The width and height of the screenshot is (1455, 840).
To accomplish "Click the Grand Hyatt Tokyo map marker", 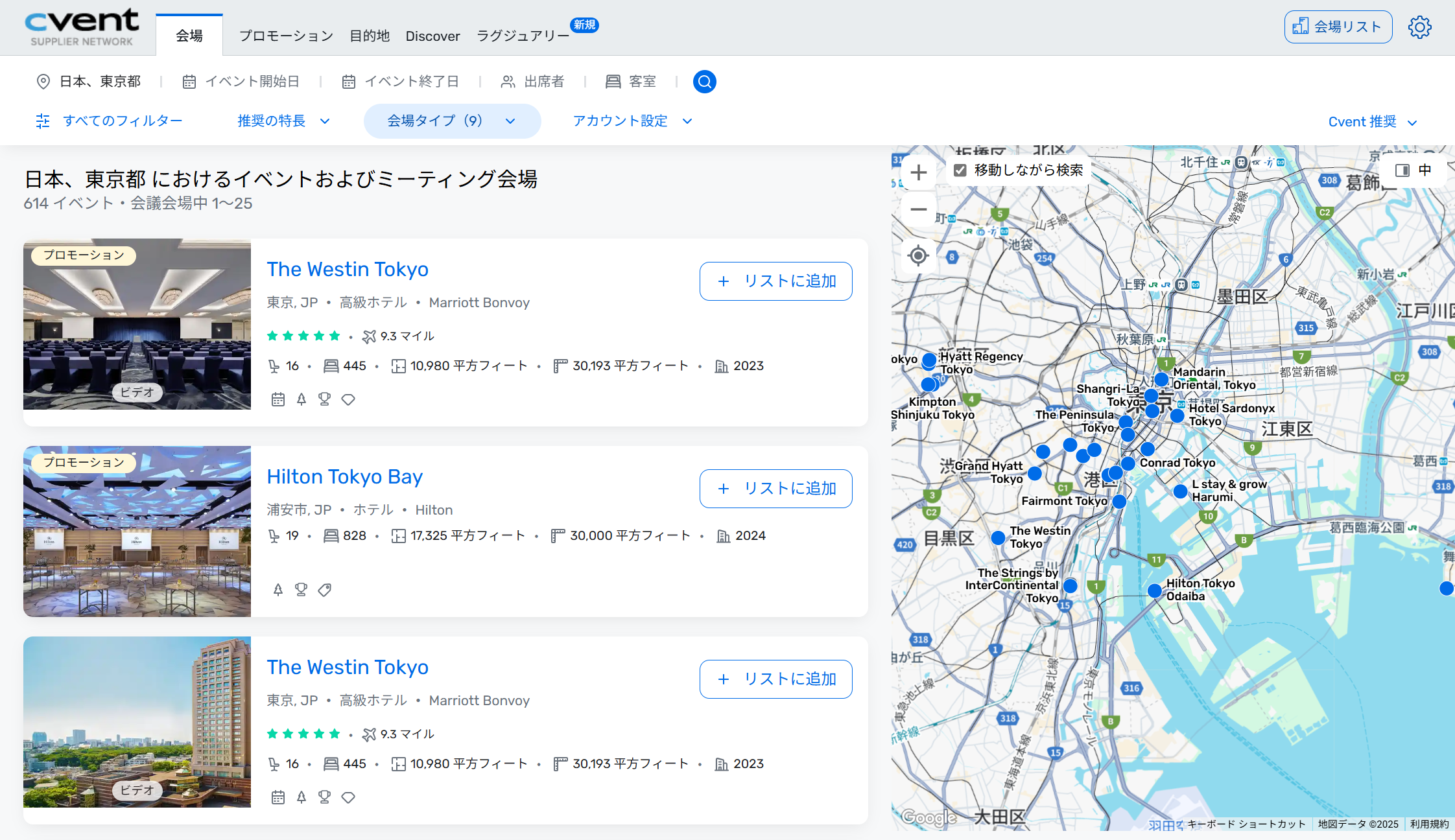I will coord(1035,474).
